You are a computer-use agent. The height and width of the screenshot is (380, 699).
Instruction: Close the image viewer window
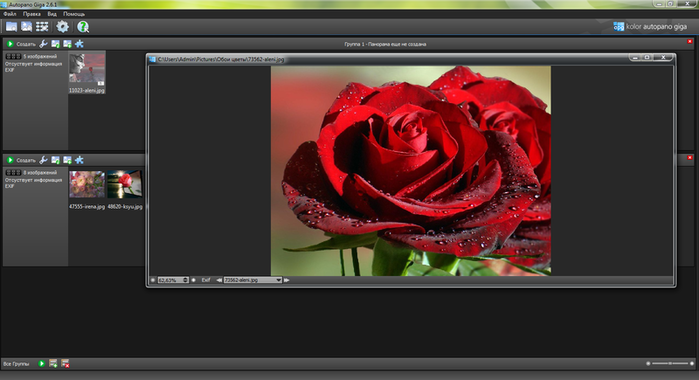coord(663,58)
